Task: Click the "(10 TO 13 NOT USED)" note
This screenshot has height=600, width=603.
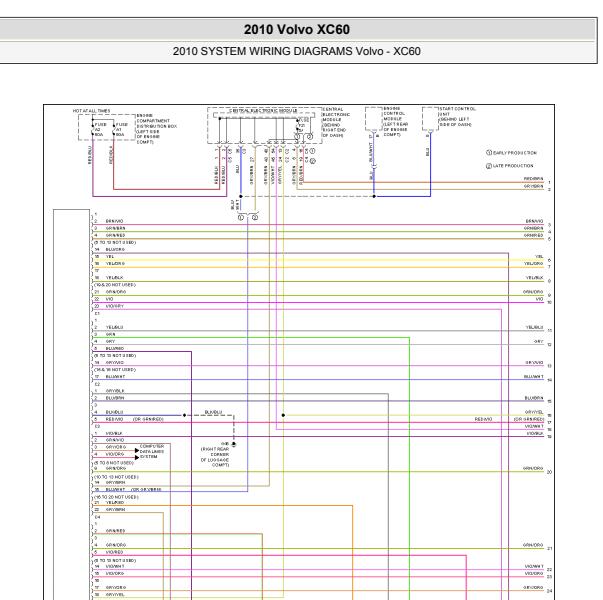Action: tap(117, 477)
